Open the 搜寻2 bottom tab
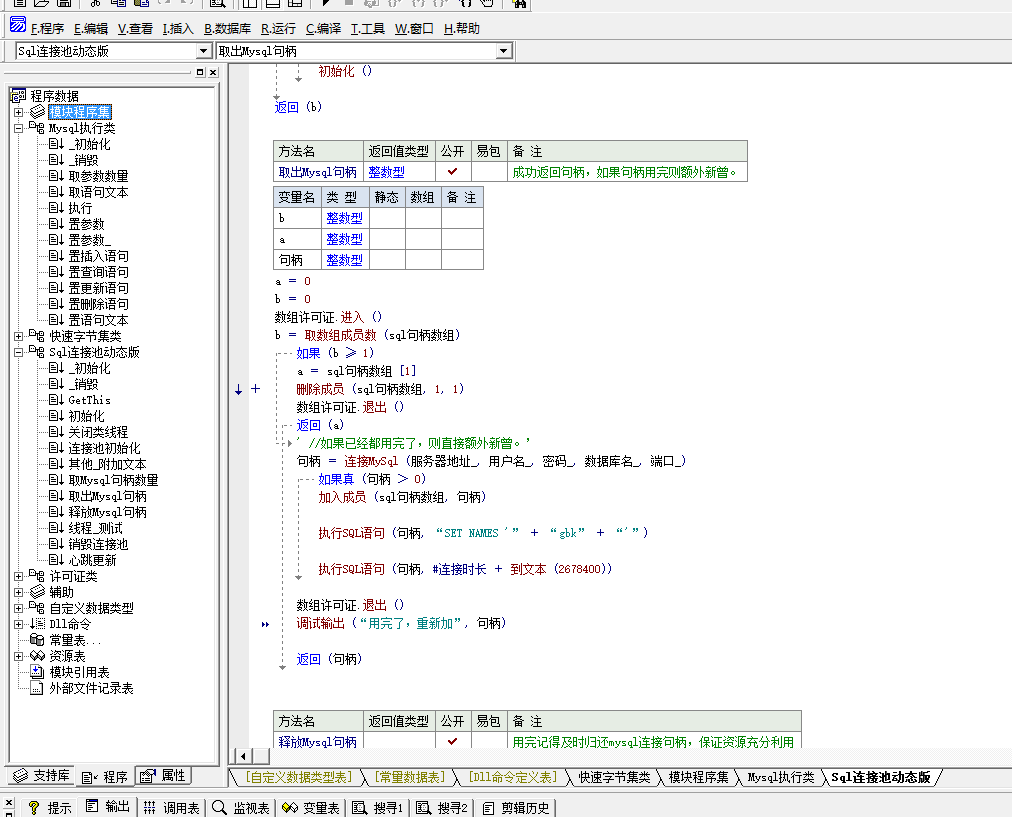The height and width of the screenshot is (817, 1012). (x=441, y=807)
